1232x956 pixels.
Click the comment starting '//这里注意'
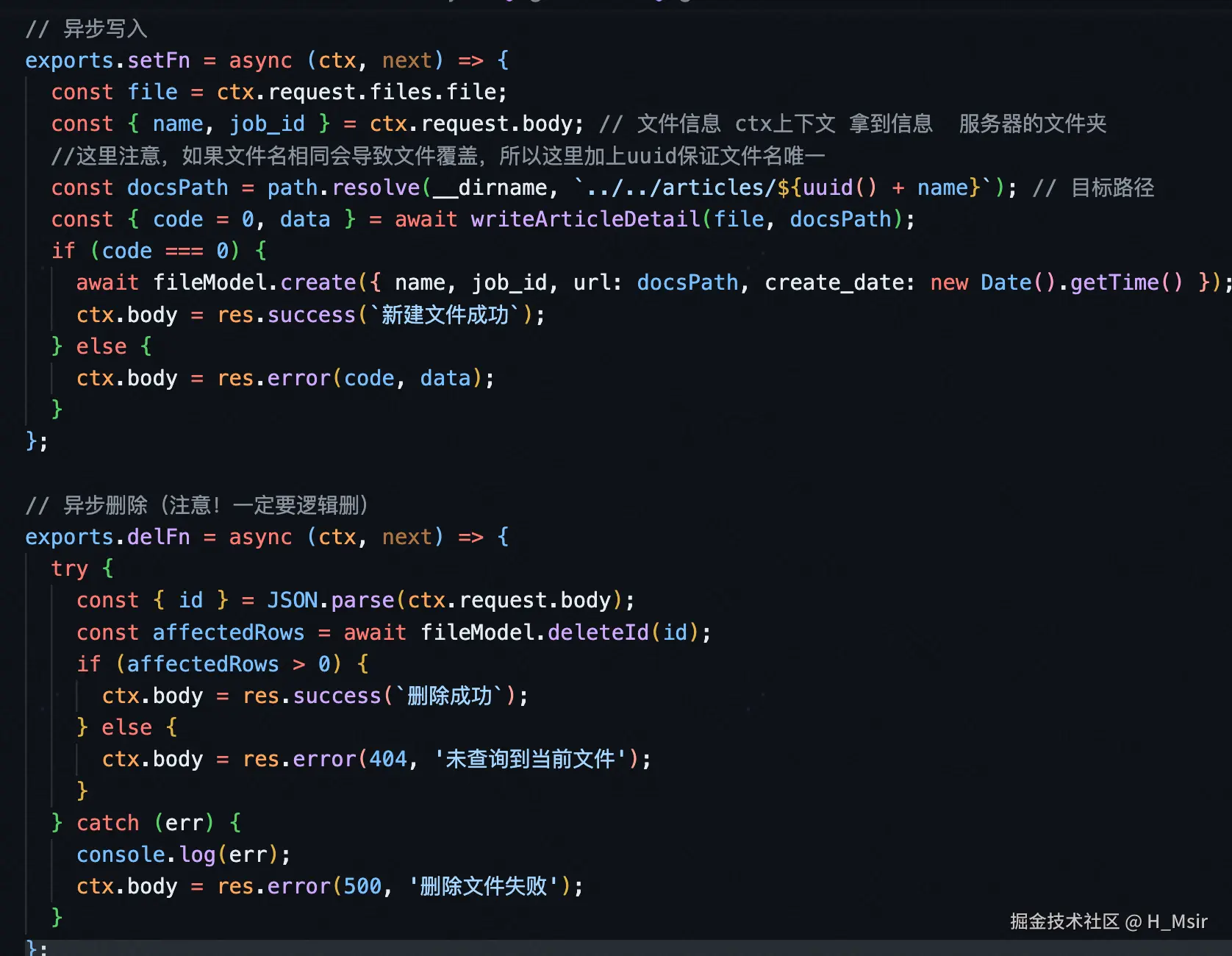(438, 156)
